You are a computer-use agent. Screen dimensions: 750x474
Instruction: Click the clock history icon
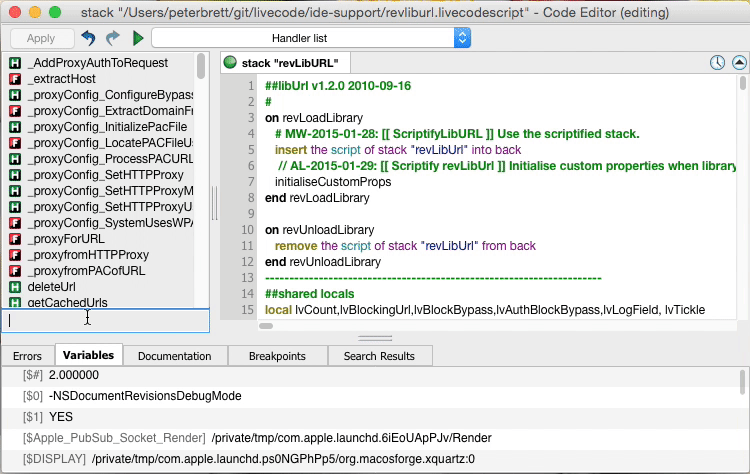point(717,62)
